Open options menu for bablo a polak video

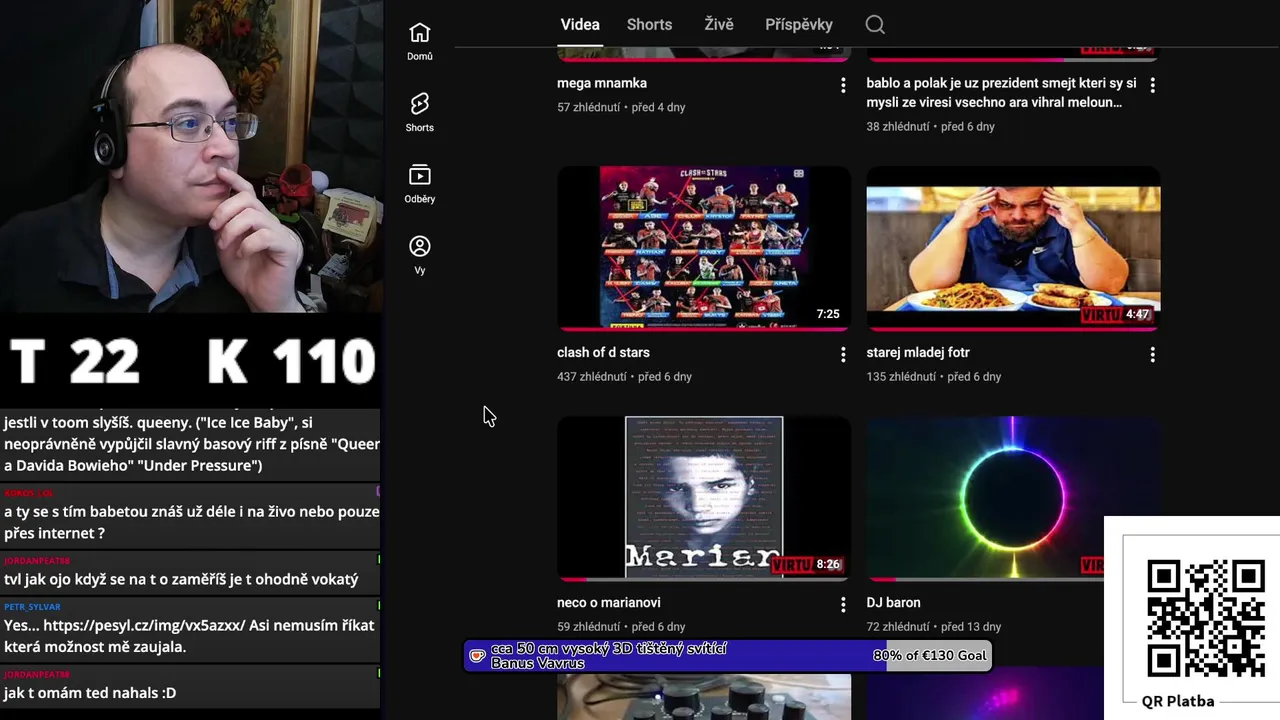pos(1152,86)
